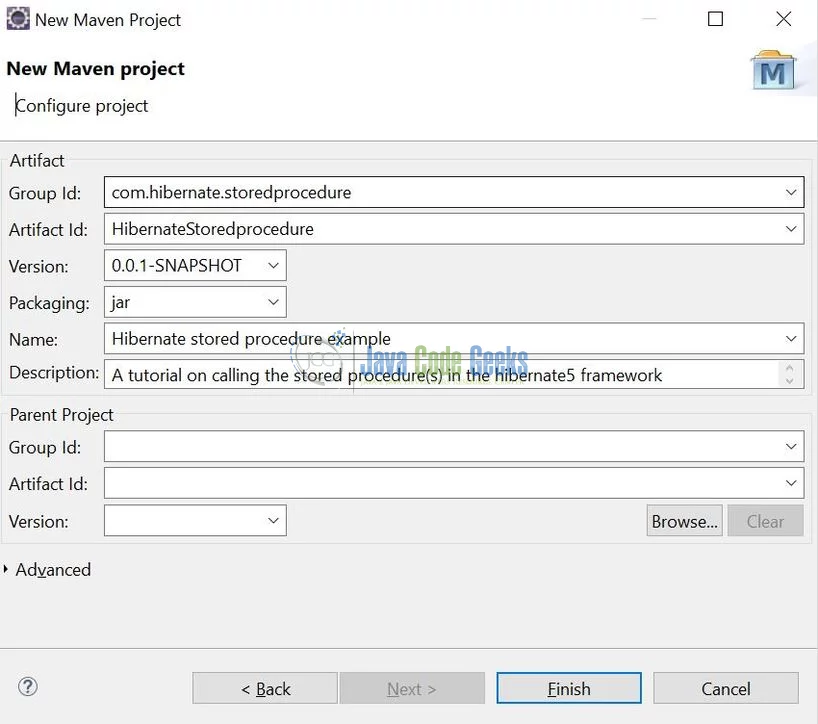
Task: Open the Artifact Group Id dropdown arrow
Action: pyautogui.click(x=791, y=192)
